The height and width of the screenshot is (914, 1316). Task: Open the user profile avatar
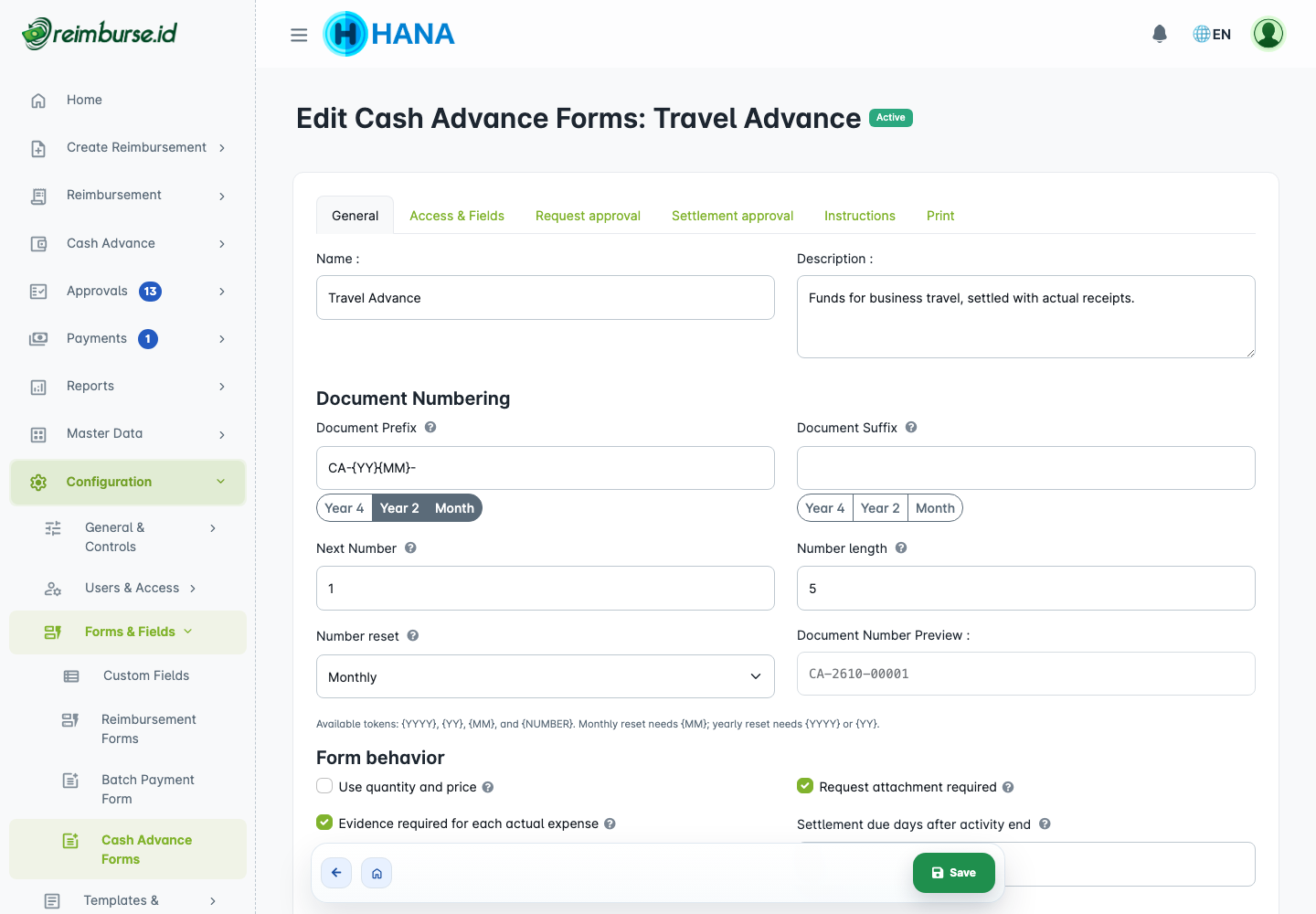tap(1268, 34)
